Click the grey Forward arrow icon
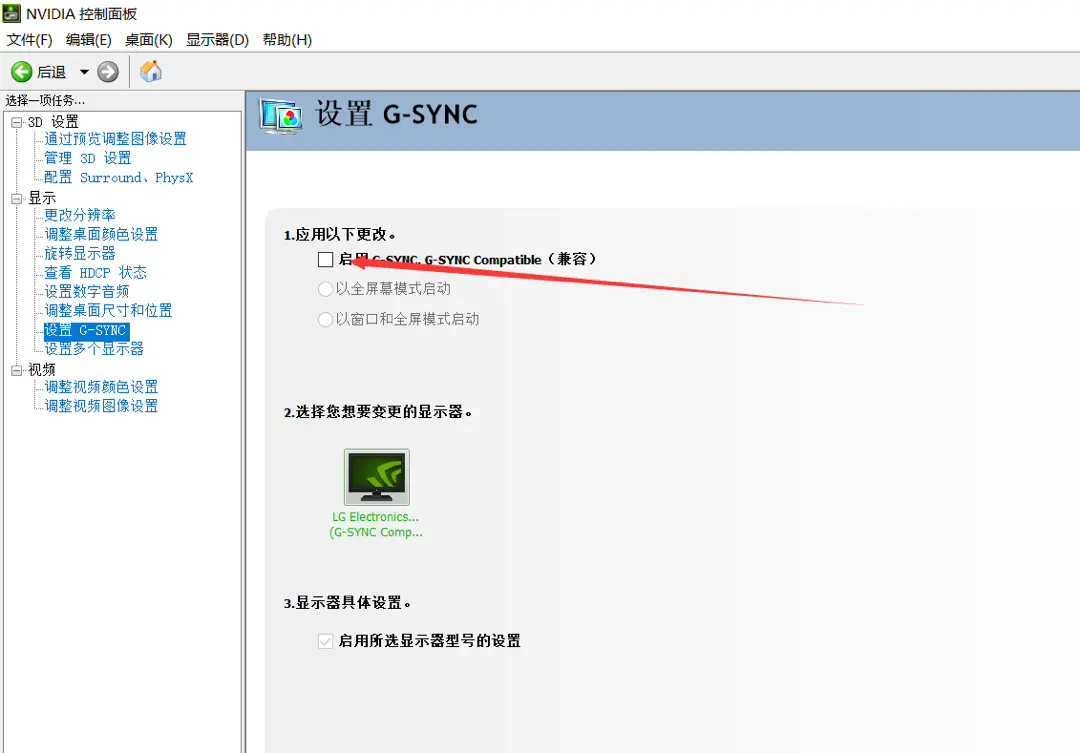1080x753 pixels. 107,72
